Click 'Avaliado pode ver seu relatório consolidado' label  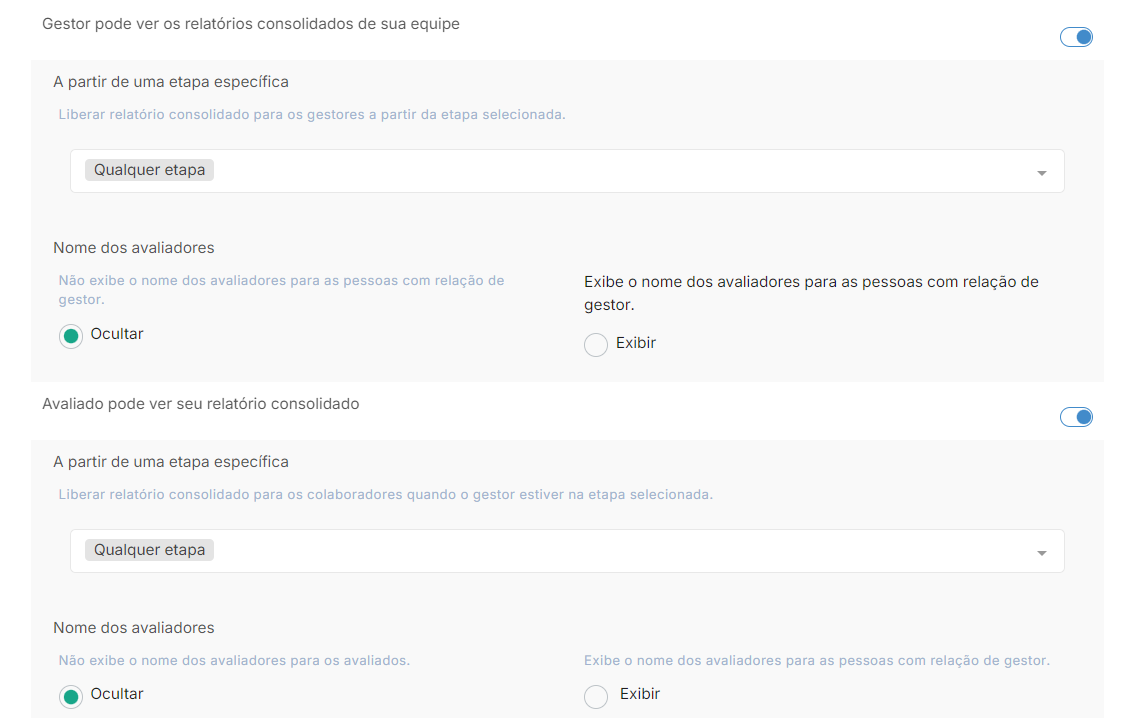coord(201,404)
